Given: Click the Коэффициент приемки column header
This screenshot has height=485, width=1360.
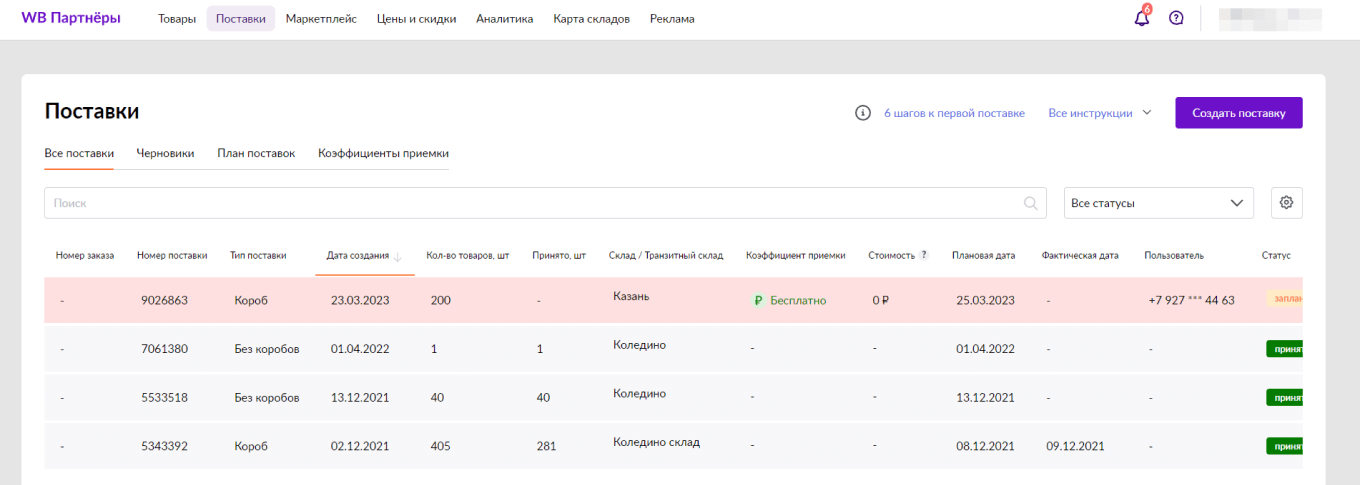Looking at the screenshot, I should (x=796, y=256).
